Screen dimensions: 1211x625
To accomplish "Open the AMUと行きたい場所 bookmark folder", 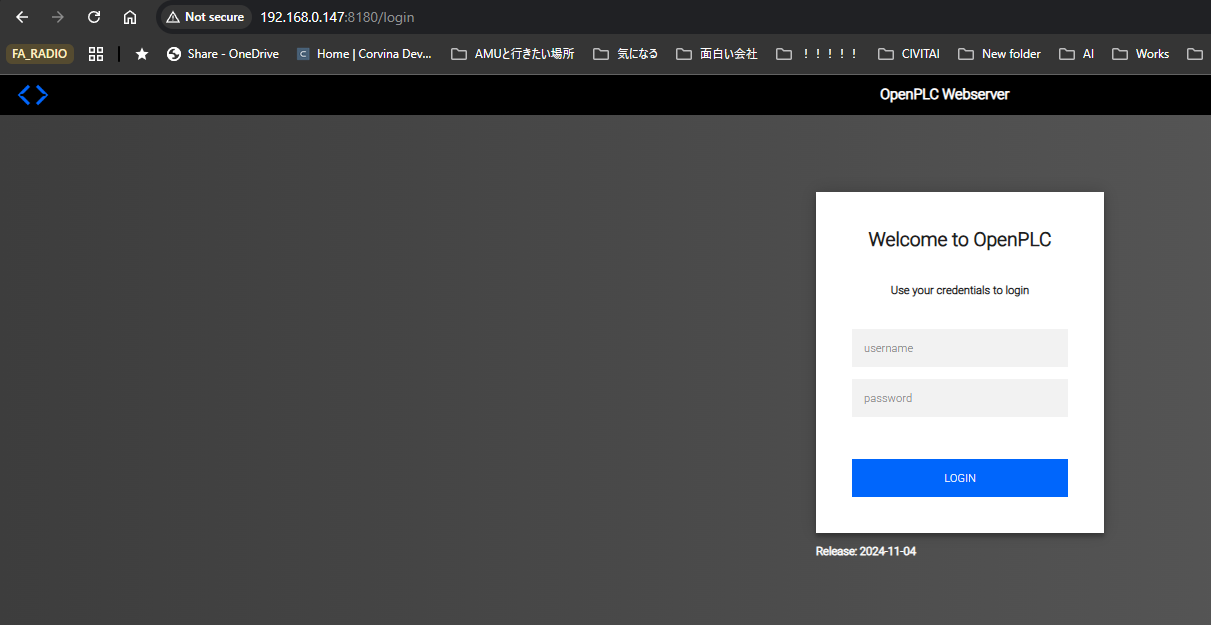I will (513, 54).
